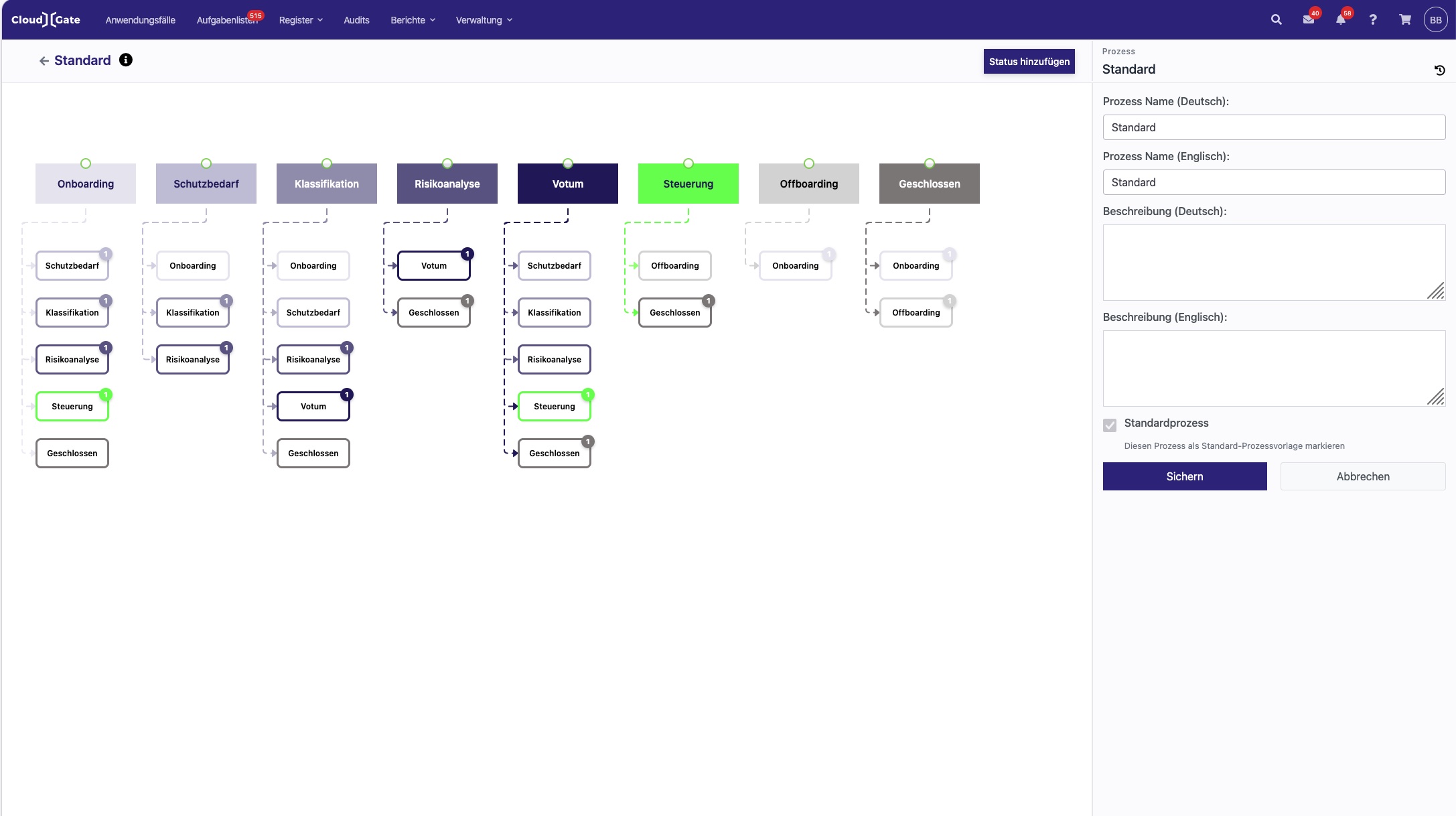The height and width of the screenshot is (816, 1456).
Task: Open the BB user avatar
Action: 1435,20
